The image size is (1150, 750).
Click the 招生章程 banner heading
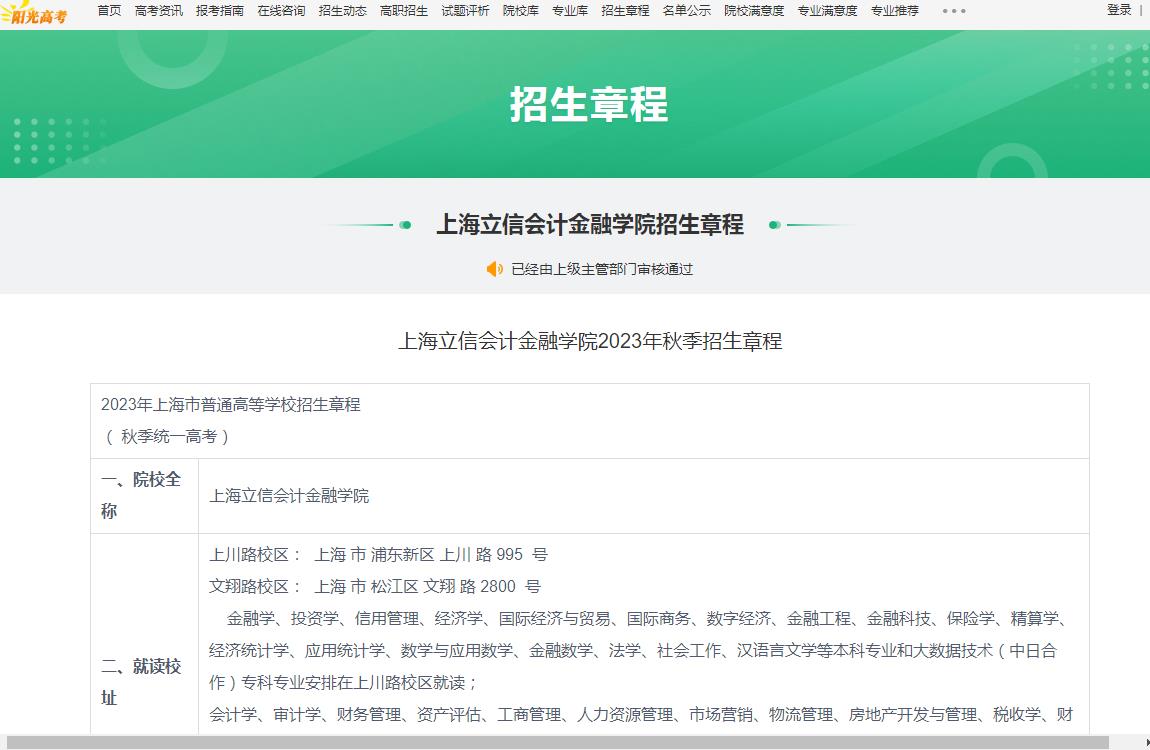pyautogui.click(x=589, y=104)
